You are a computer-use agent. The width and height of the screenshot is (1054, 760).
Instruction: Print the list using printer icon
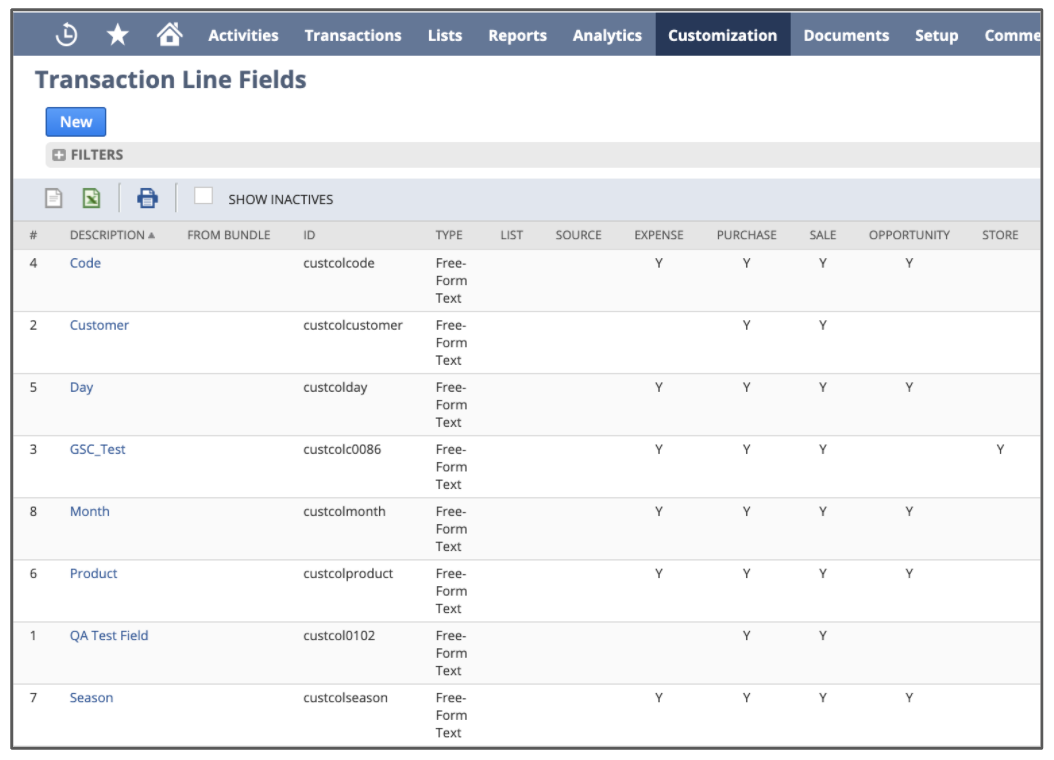[x=147, y=198]
